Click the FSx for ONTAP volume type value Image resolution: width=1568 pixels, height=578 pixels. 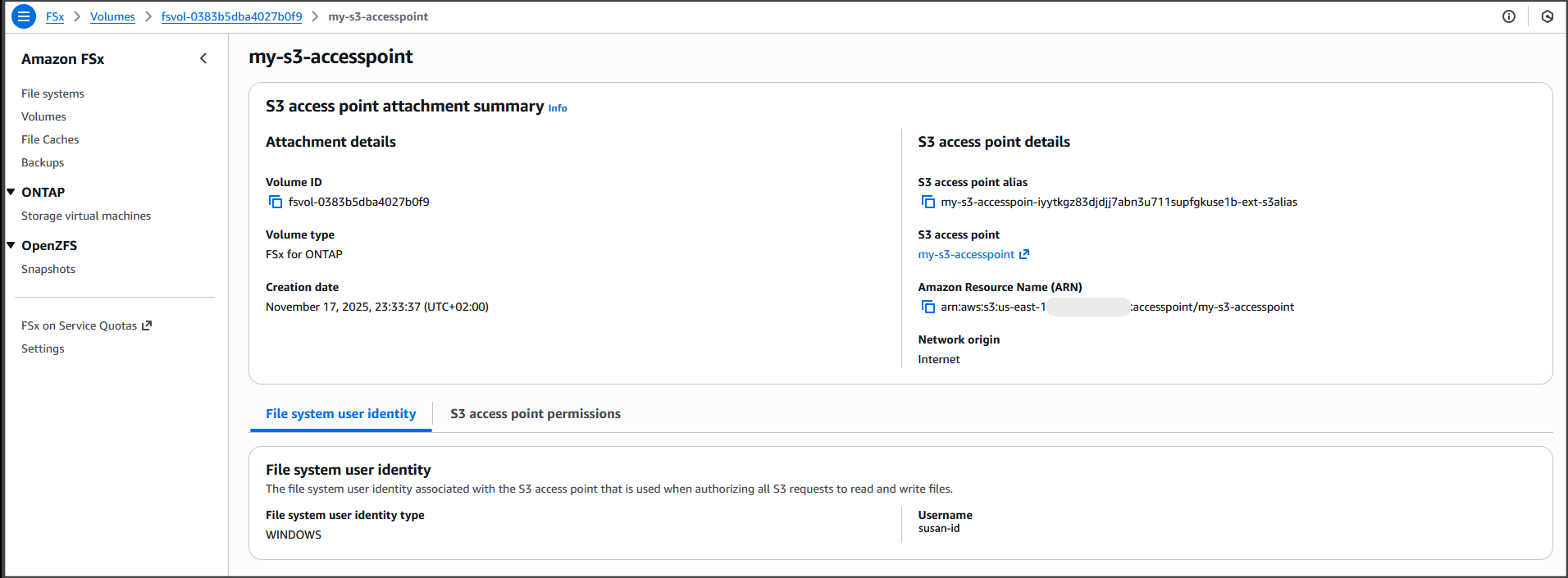coord(304,254)
